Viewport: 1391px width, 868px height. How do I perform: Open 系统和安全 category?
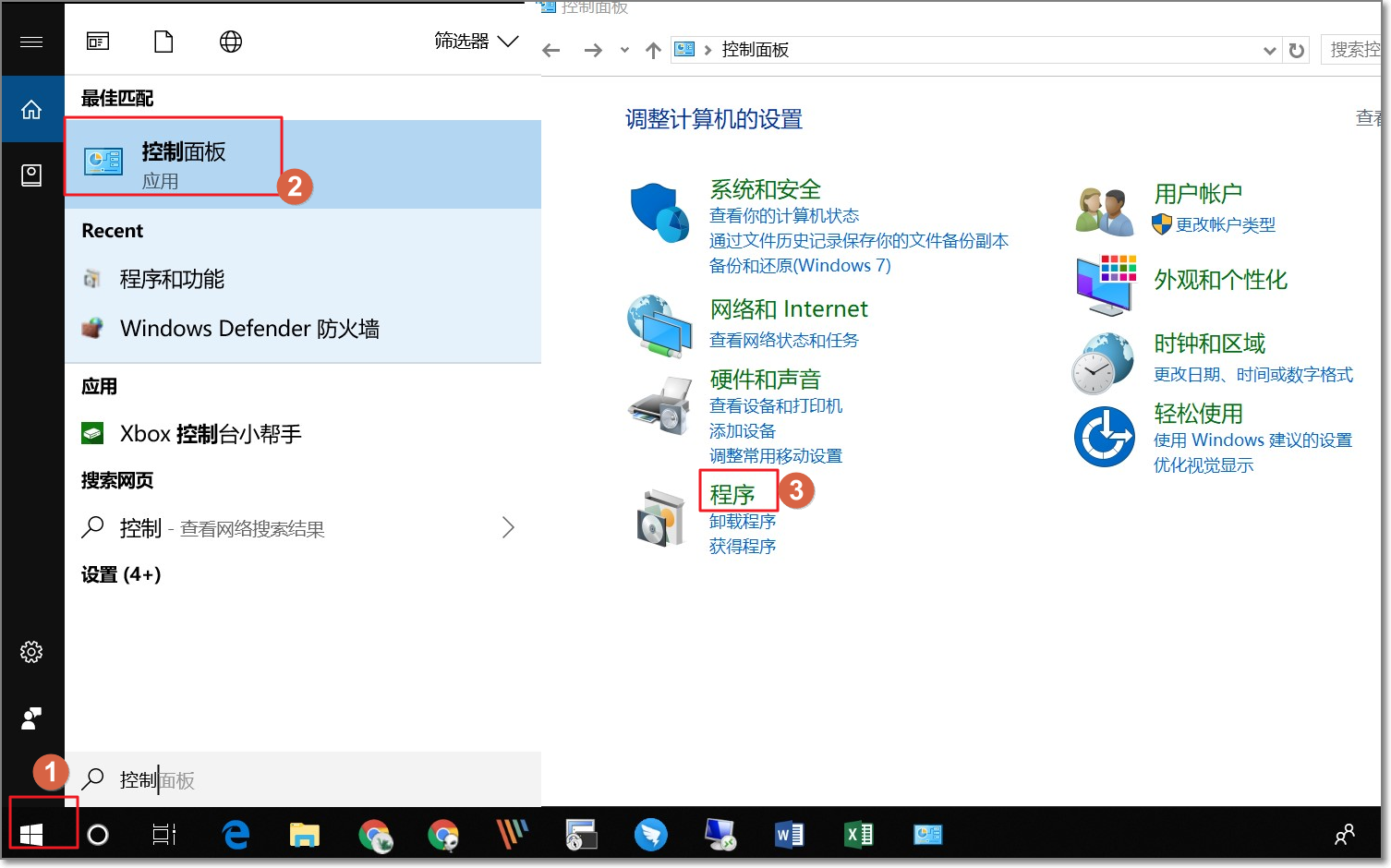point(765,189)
